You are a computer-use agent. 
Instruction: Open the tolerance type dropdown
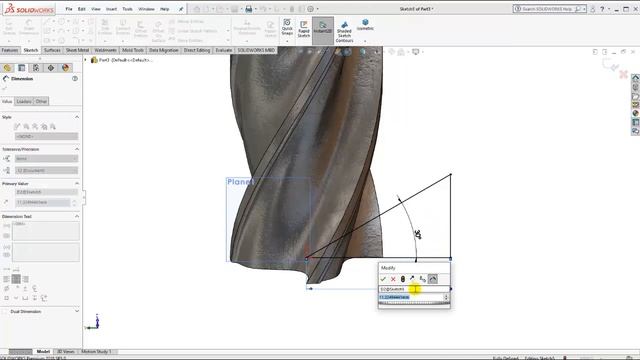tap(46, 158)
